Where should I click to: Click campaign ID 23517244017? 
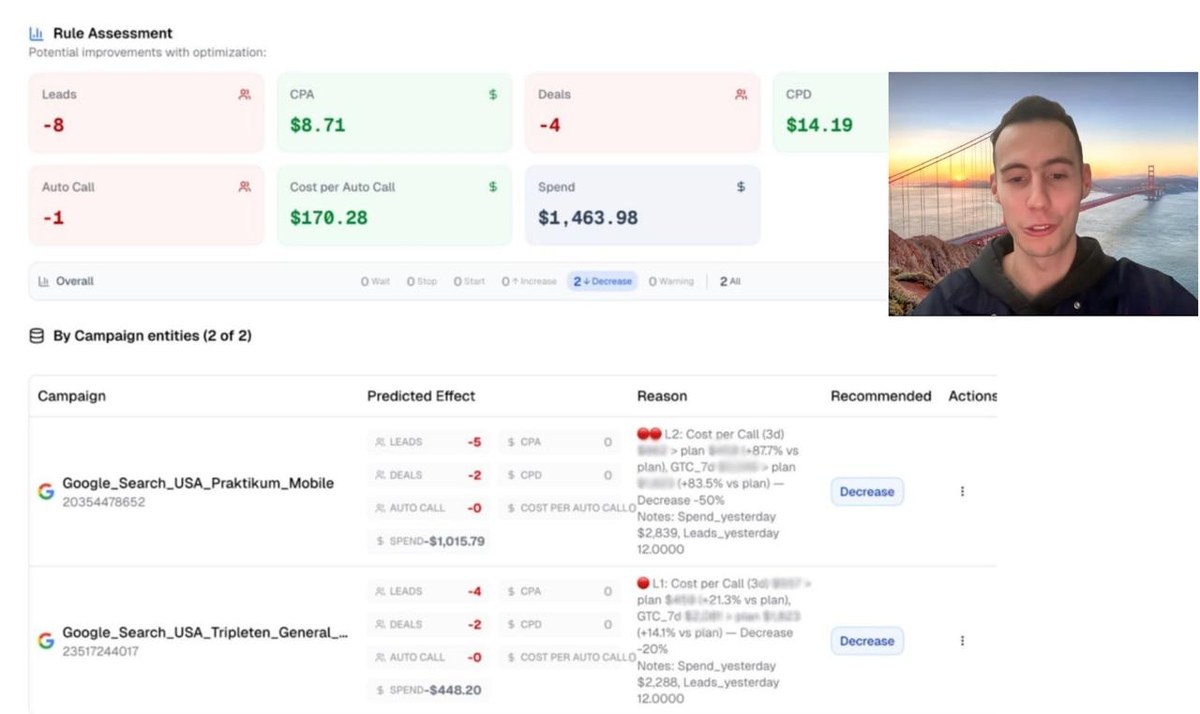point(101,652)
